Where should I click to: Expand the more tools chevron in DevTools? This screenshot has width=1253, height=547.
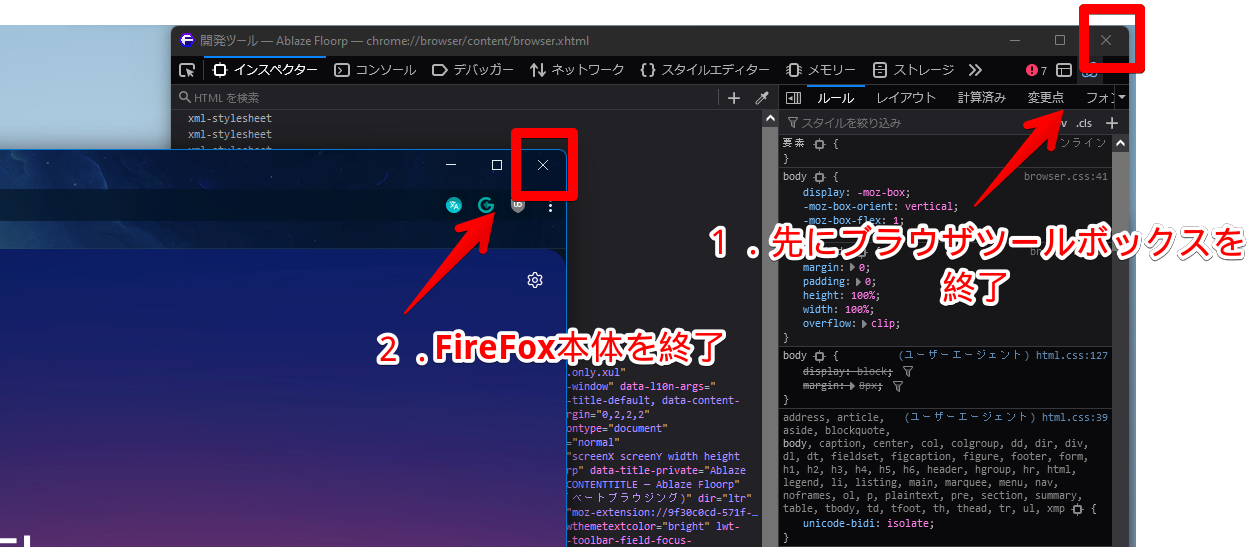976,70
